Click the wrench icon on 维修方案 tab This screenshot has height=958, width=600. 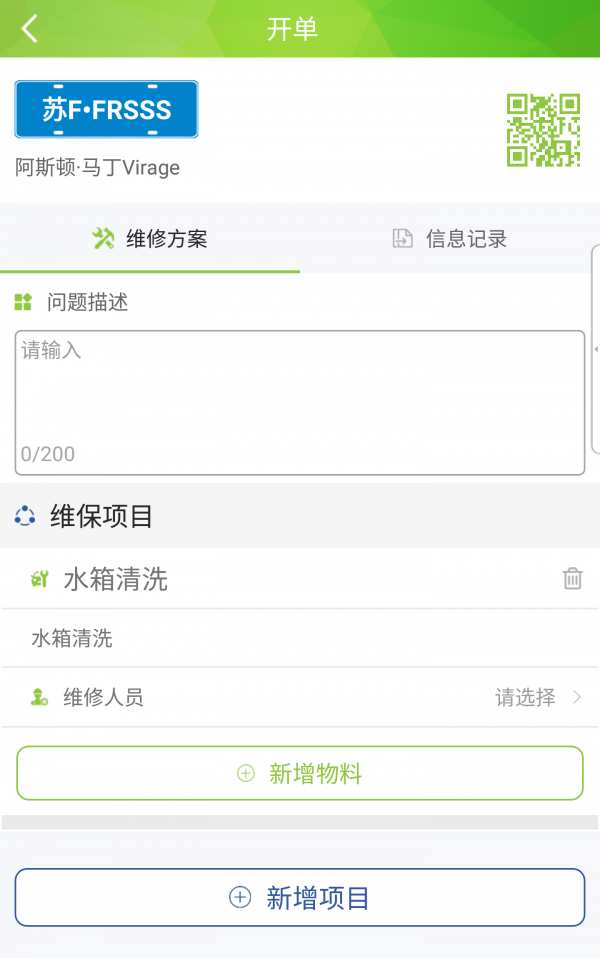102,239
